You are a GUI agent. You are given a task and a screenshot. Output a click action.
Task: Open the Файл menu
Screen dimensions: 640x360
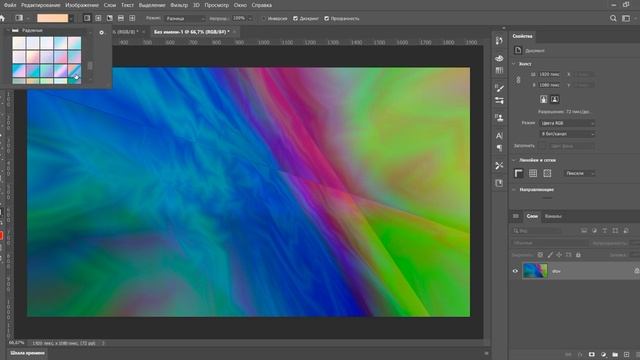(x=10, y=5)
